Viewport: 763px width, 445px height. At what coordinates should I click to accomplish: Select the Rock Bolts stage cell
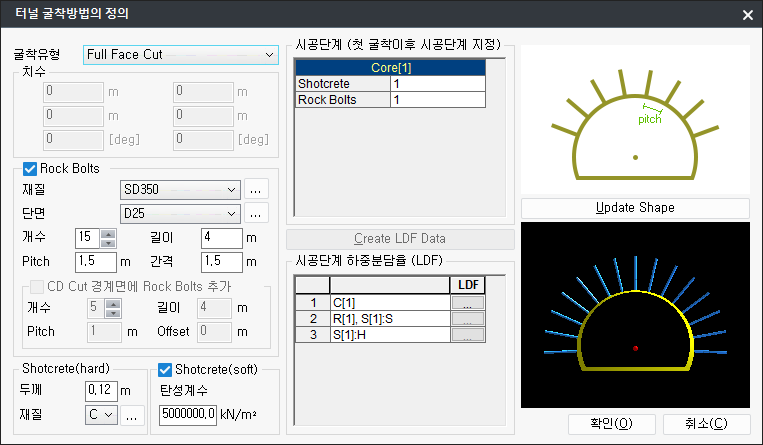438,100
